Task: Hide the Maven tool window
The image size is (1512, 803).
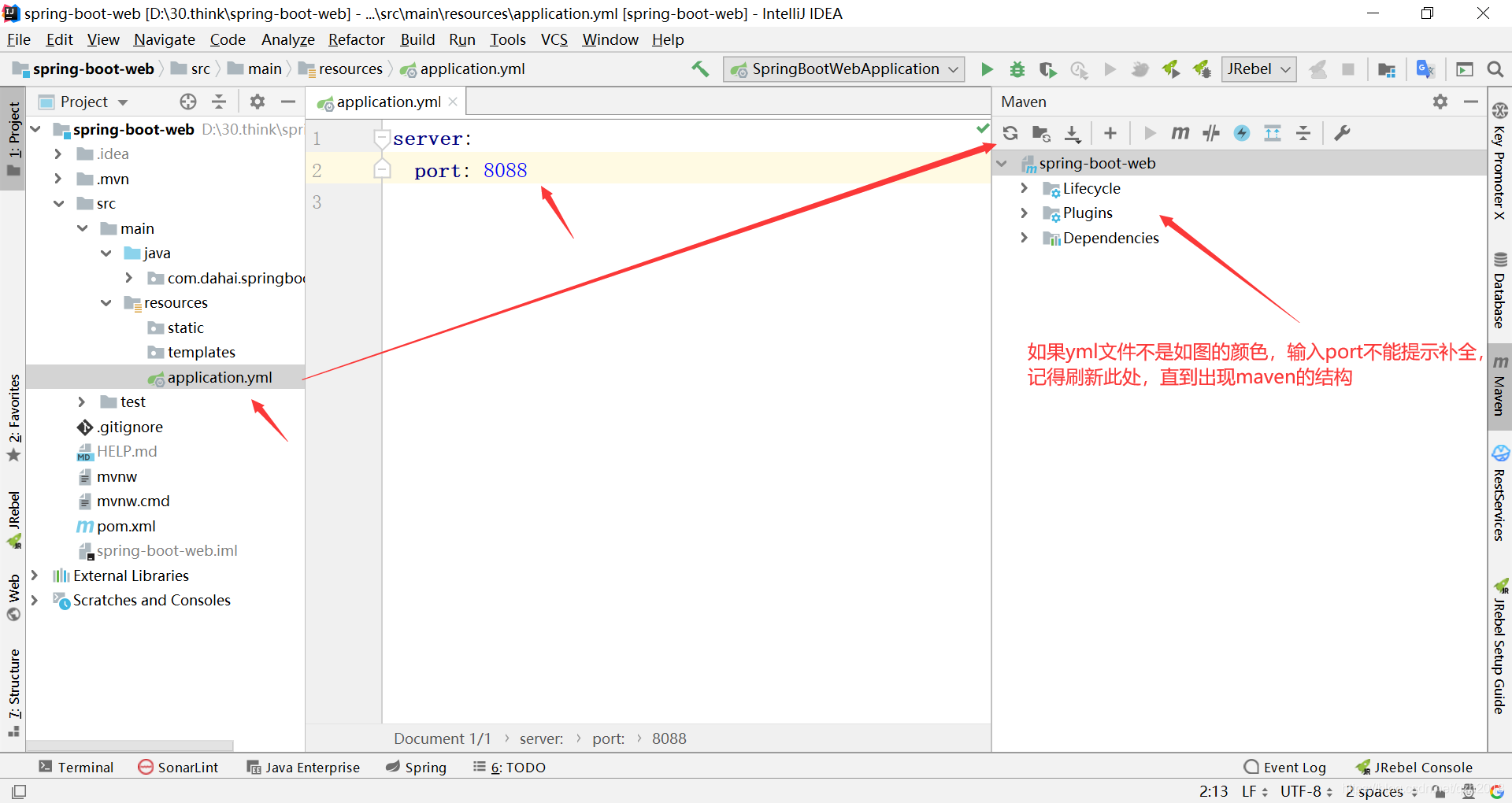Action: [1471, 102]
